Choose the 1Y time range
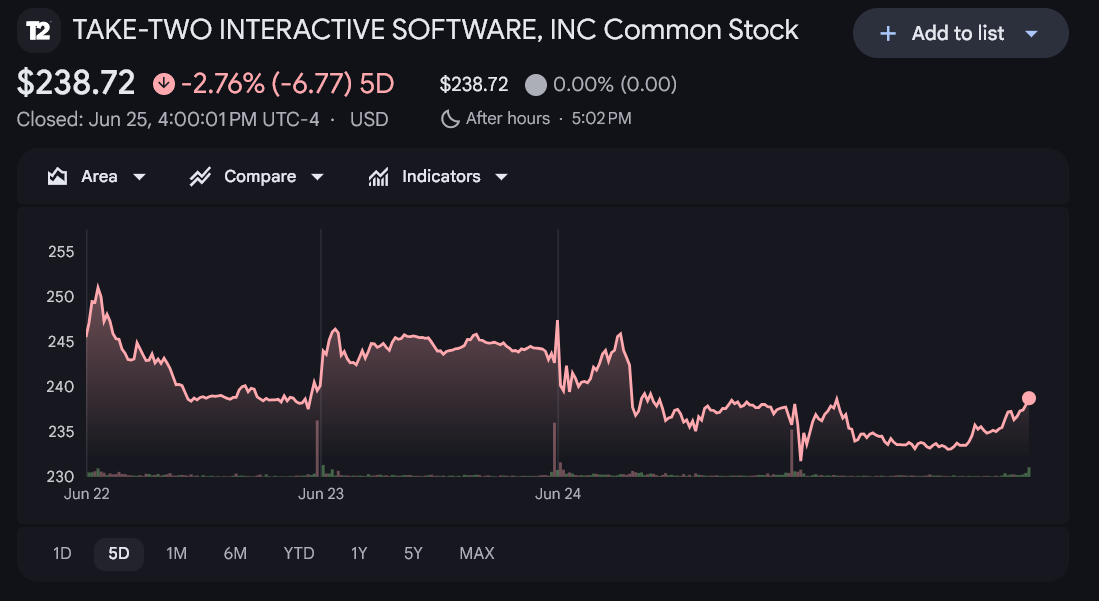Viewport: 1099px width, 601px height. click(x=359, y=553)
